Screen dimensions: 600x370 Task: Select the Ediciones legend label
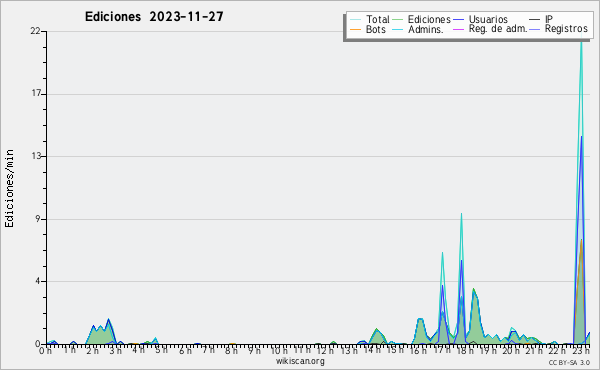click(429, 19)
